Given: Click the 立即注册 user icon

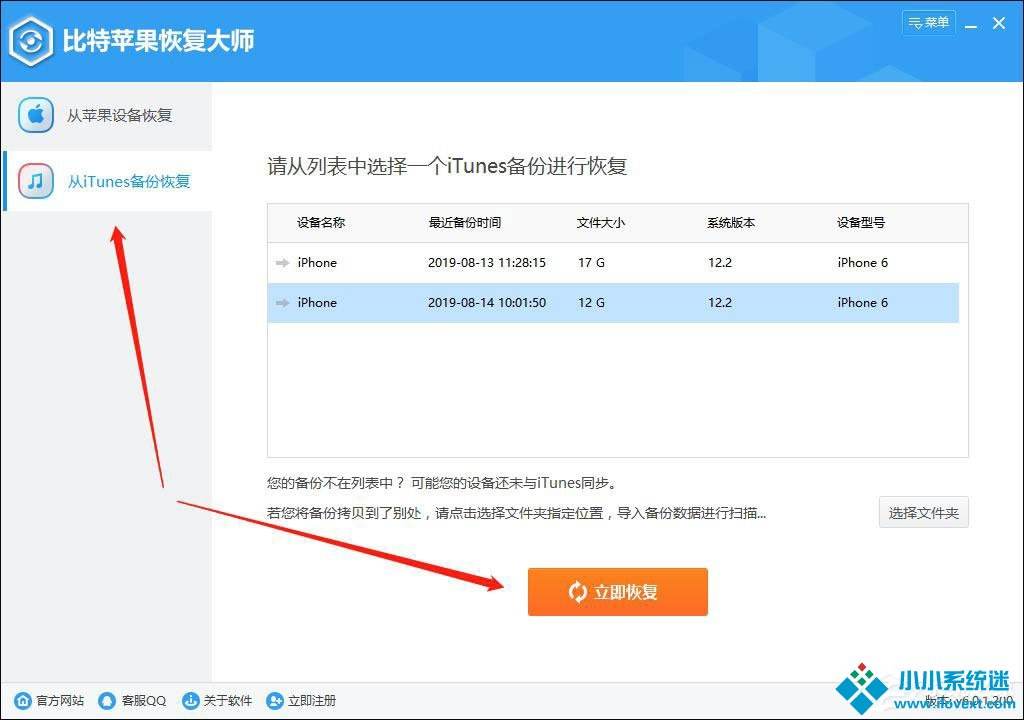Looking at the screenshot, I should [x=275, y=700].
